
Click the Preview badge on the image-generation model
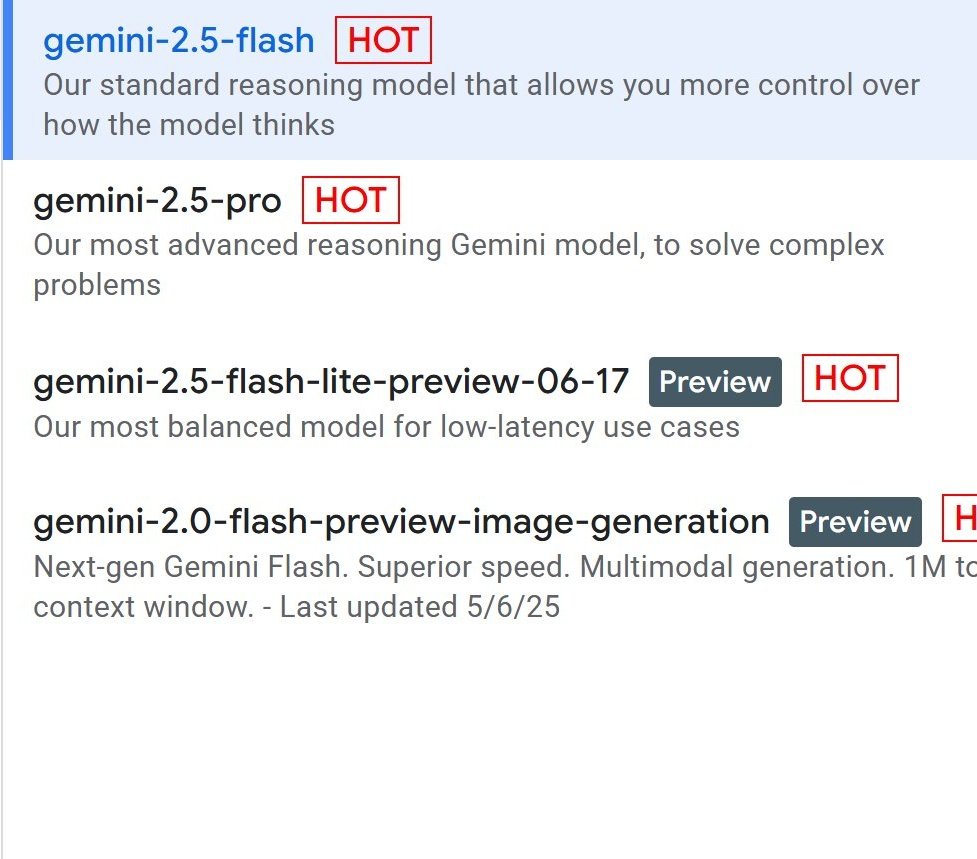click(x=855, y=521)
